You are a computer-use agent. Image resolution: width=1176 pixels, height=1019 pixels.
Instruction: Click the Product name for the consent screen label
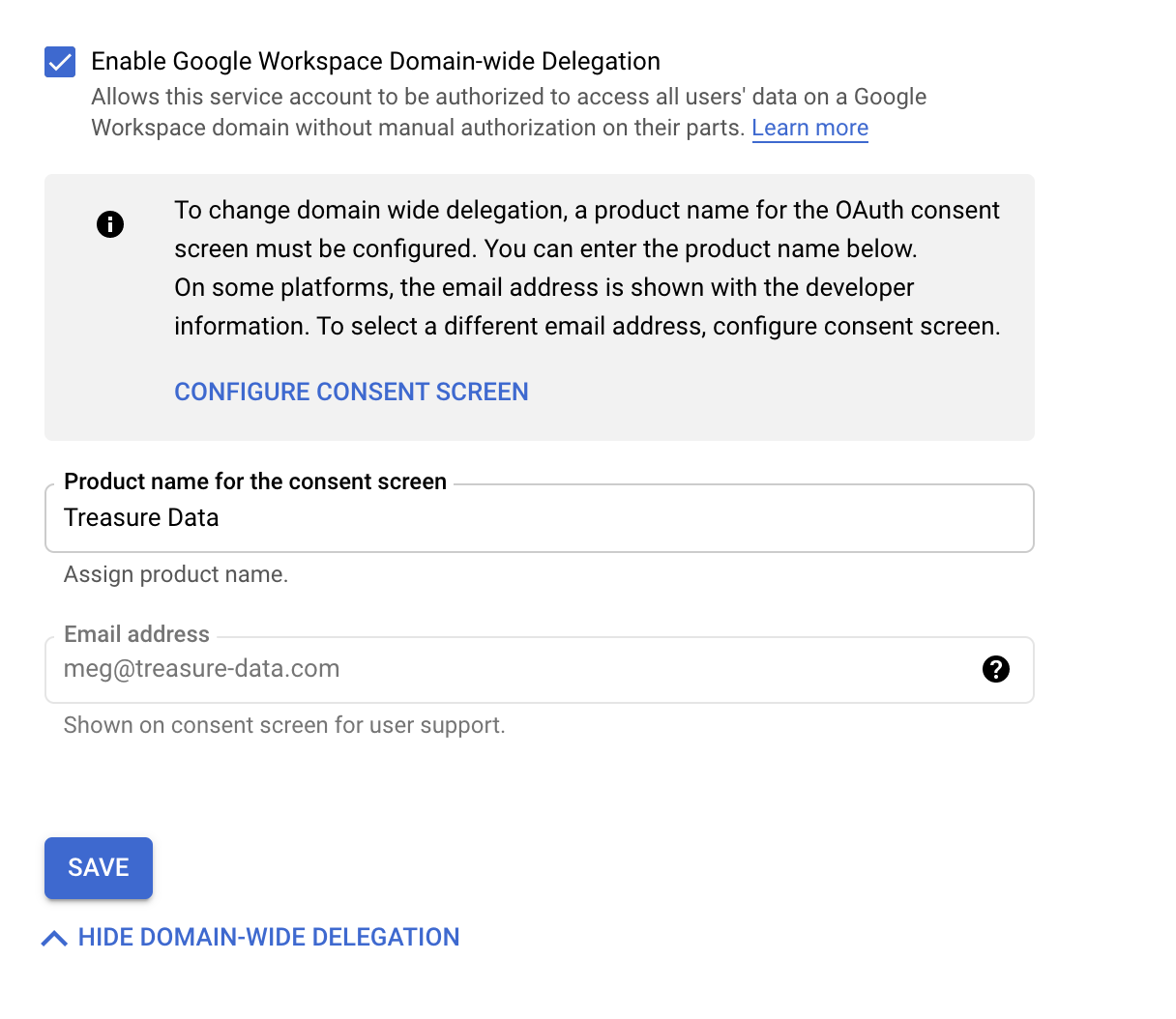pos(255,481)
